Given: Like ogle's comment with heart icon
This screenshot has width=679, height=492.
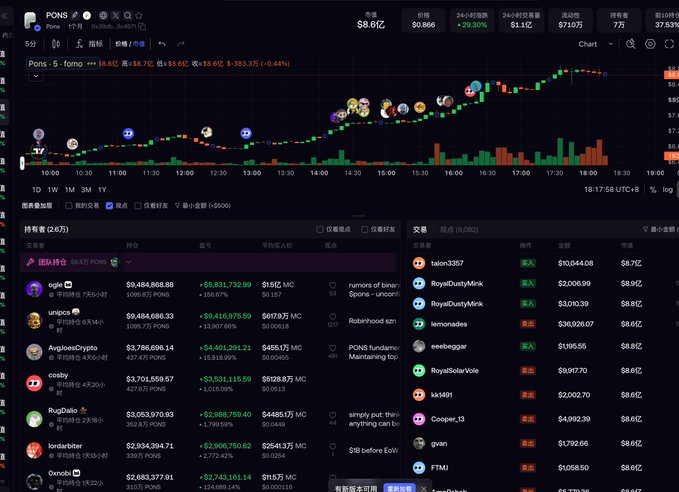Looking at the screenshot, I should (333, 285).
